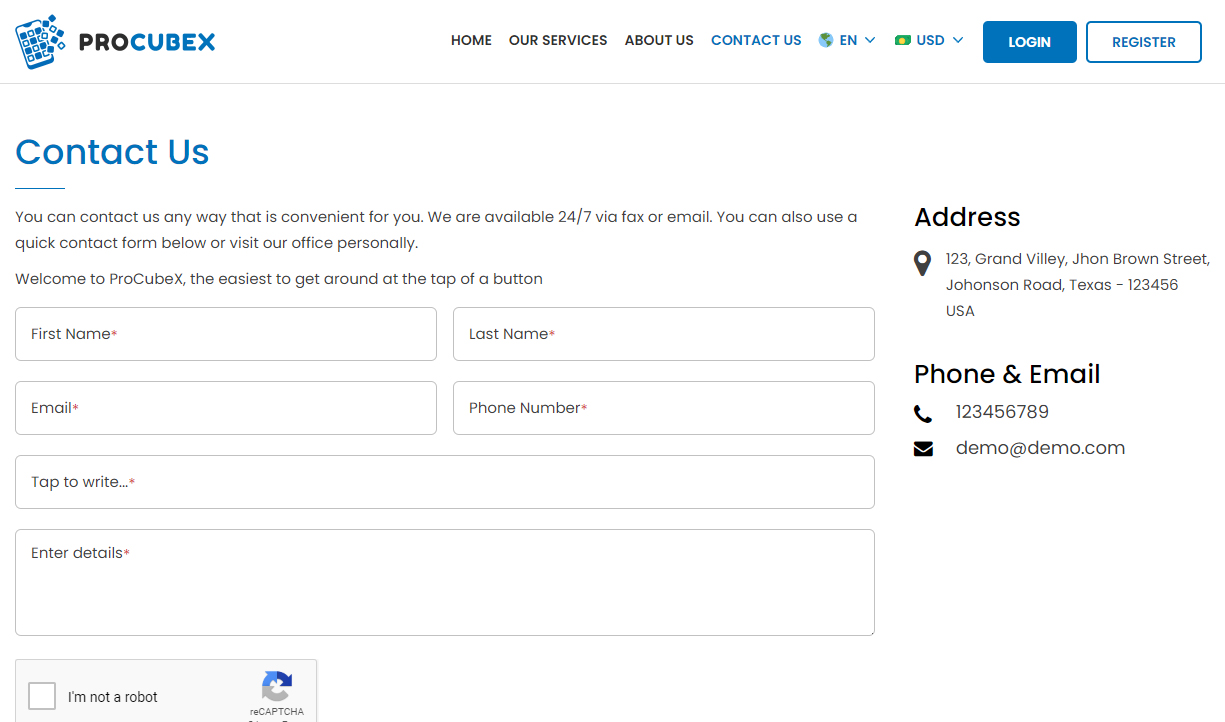Focus the First Name field

click(x=226, y=334)
